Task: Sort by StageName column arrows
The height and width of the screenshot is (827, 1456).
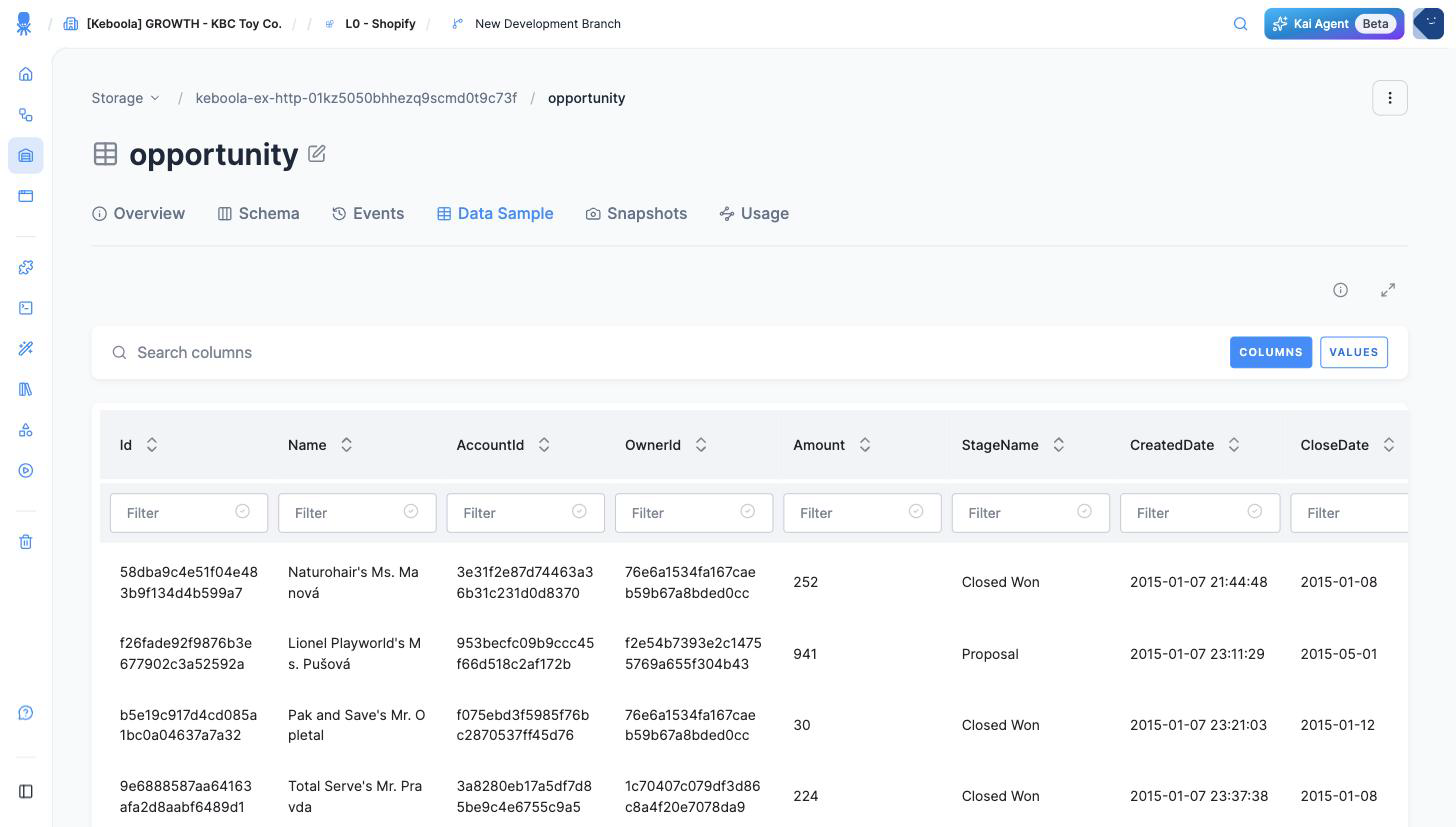Action: click(x=1058, y=445)
